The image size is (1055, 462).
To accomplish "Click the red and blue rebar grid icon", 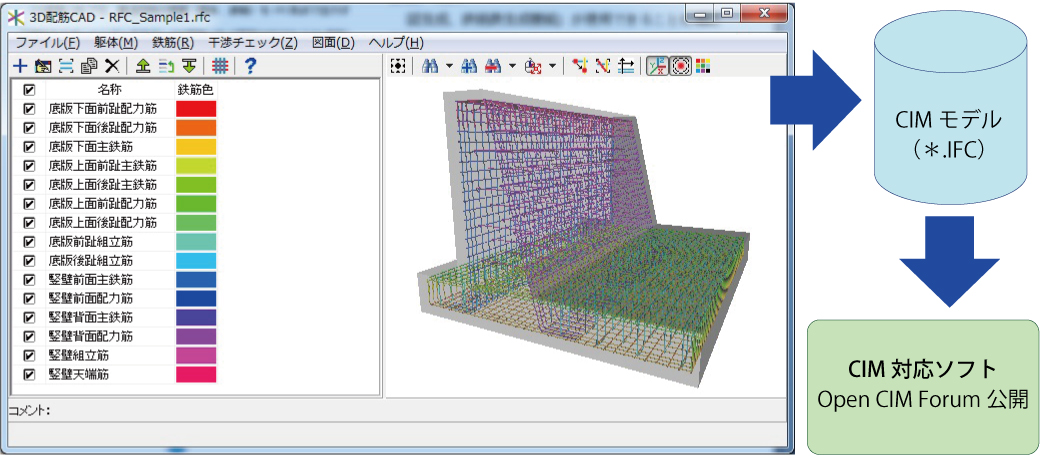I will point(220,66).
